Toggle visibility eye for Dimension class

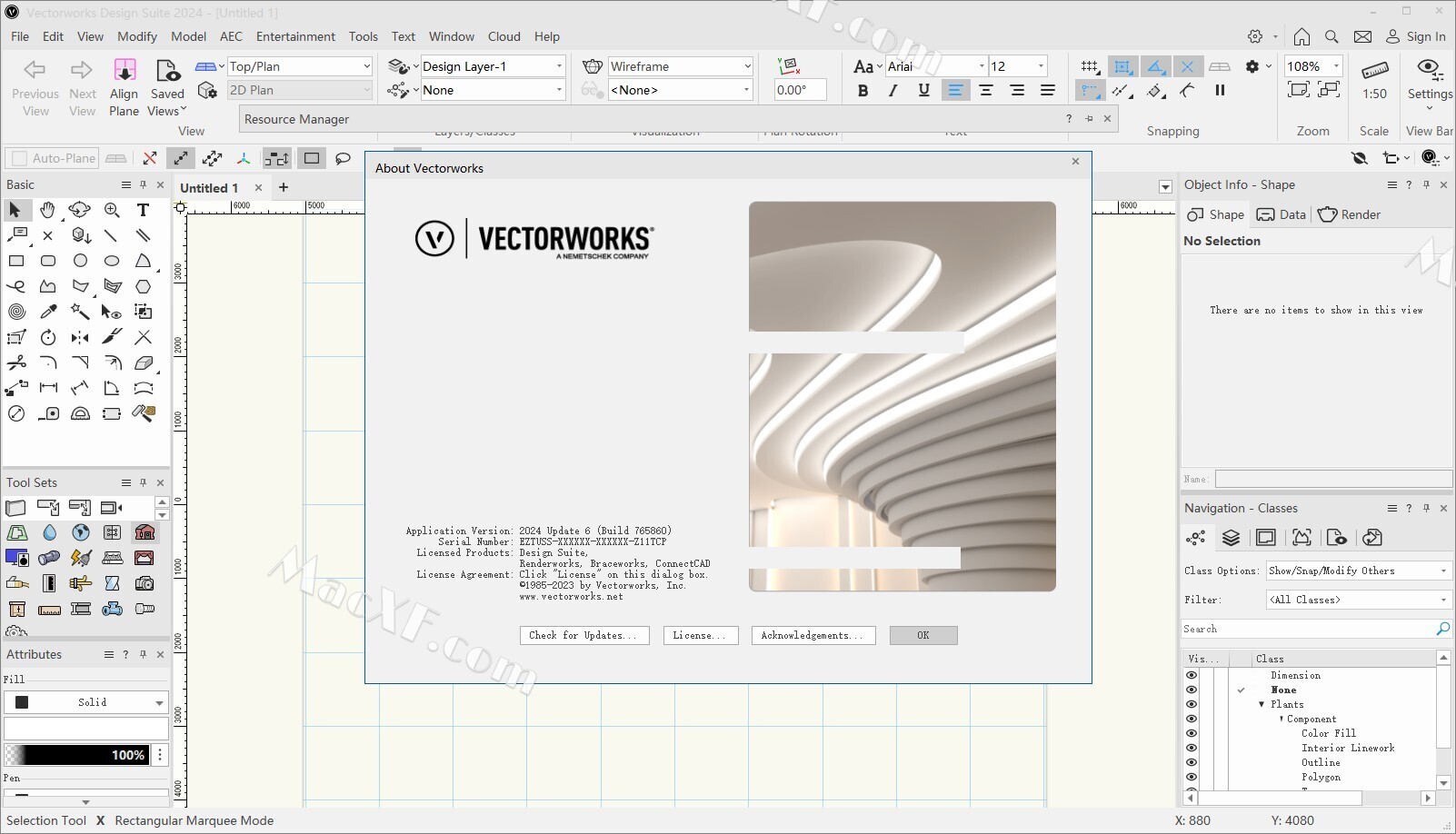(x=1192, y=675)
